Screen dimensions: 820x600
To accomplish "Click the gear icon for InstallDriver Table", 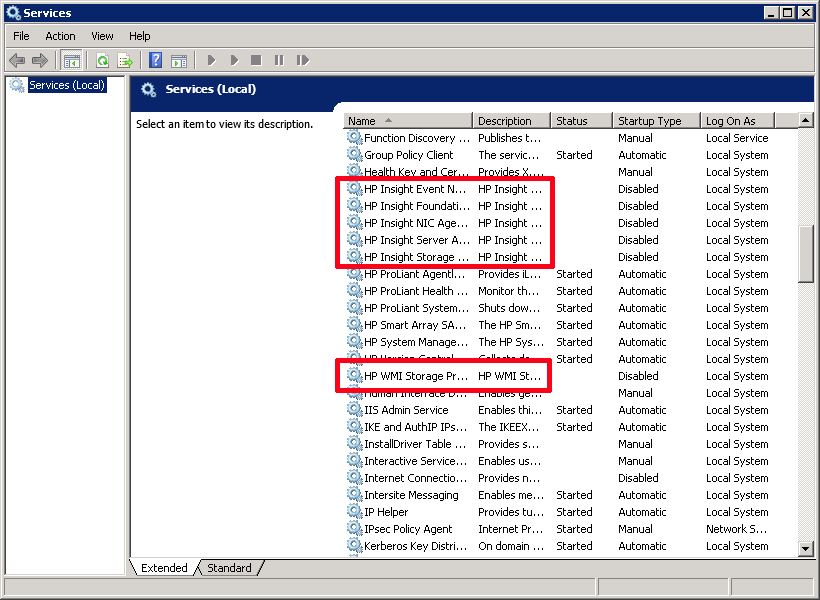I will (355, 444).
